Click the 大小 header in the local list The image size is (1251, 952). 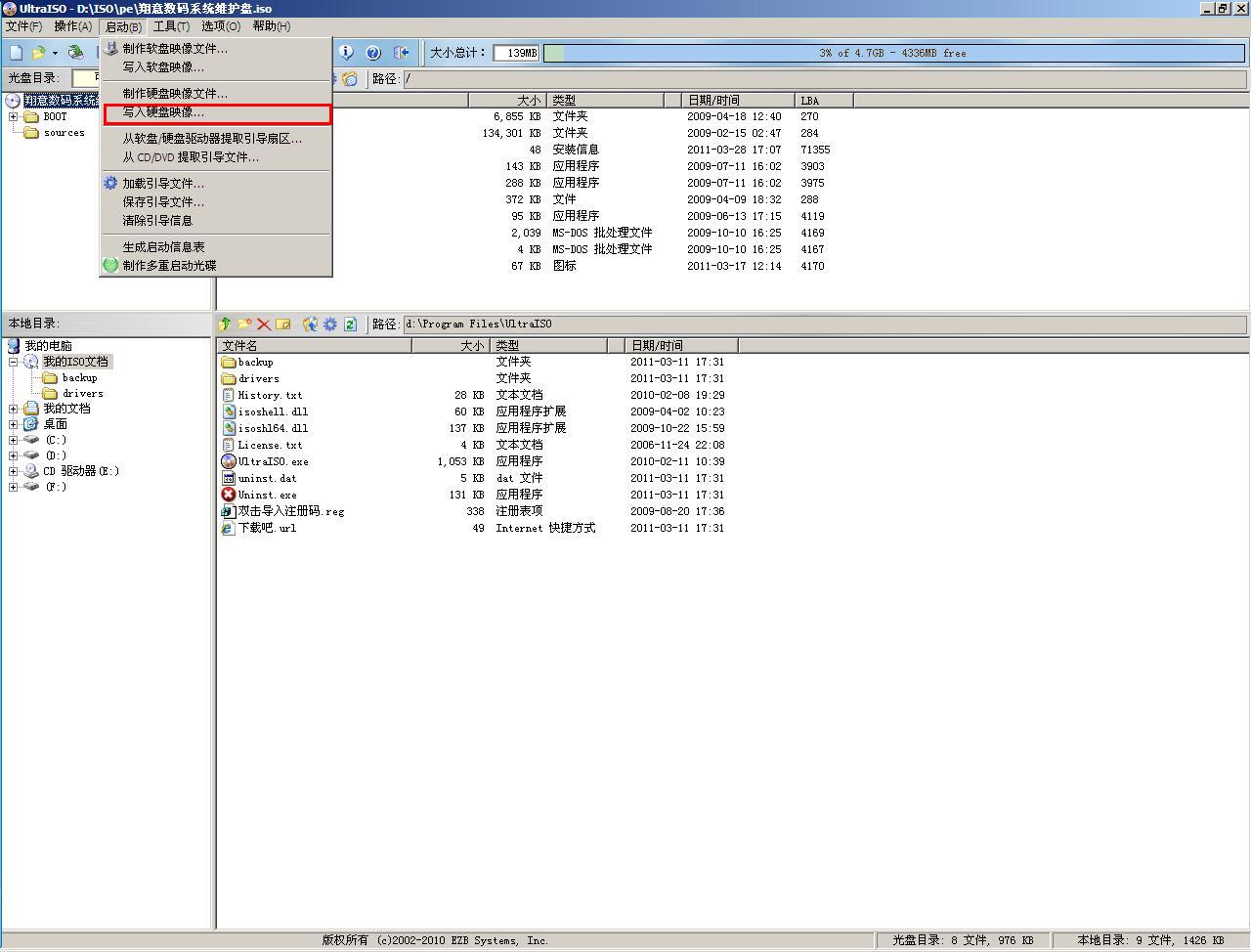(451, 345)
